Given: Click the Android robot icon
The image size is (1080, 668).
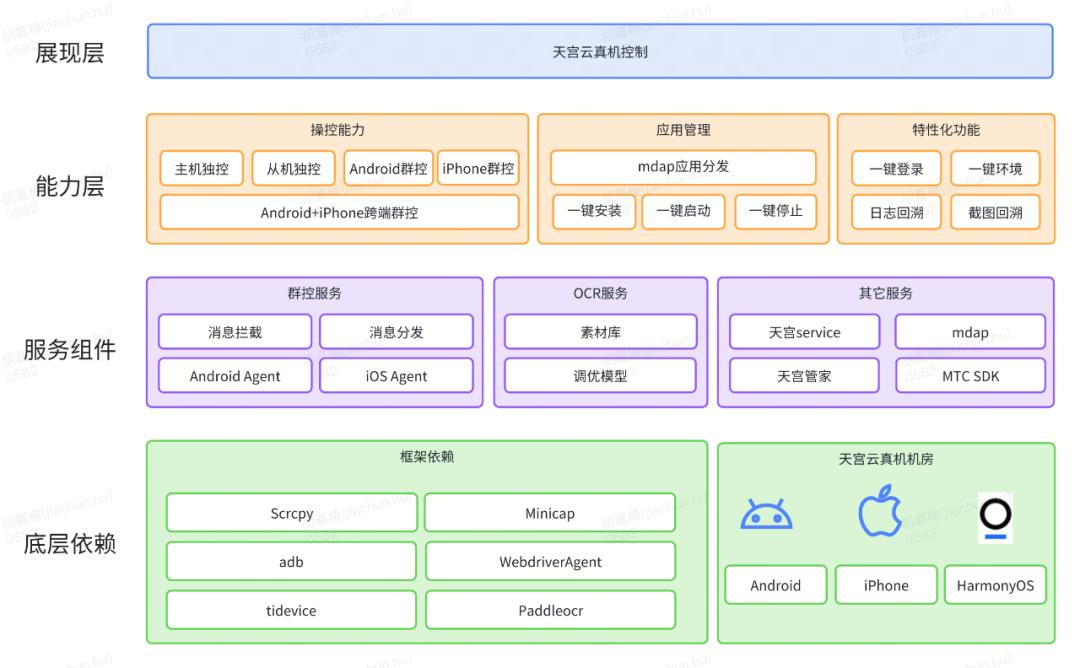Looking at the screenshot, I should click(767, 515).
